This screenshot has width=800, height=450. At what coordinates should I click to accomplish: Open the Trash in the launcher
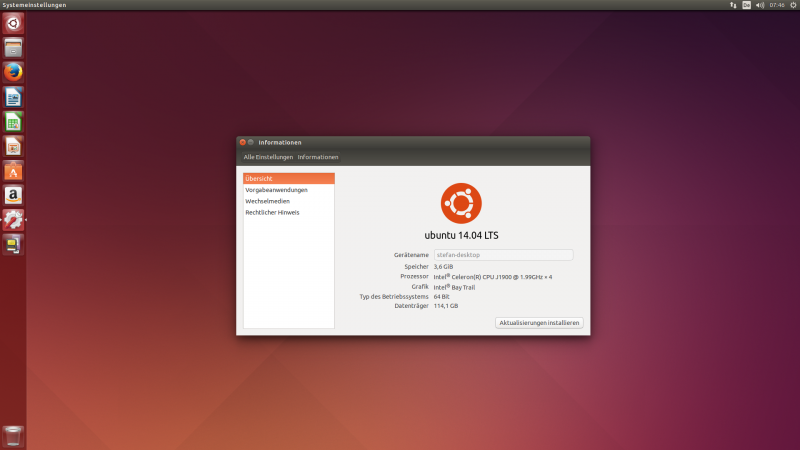[13, 436]
